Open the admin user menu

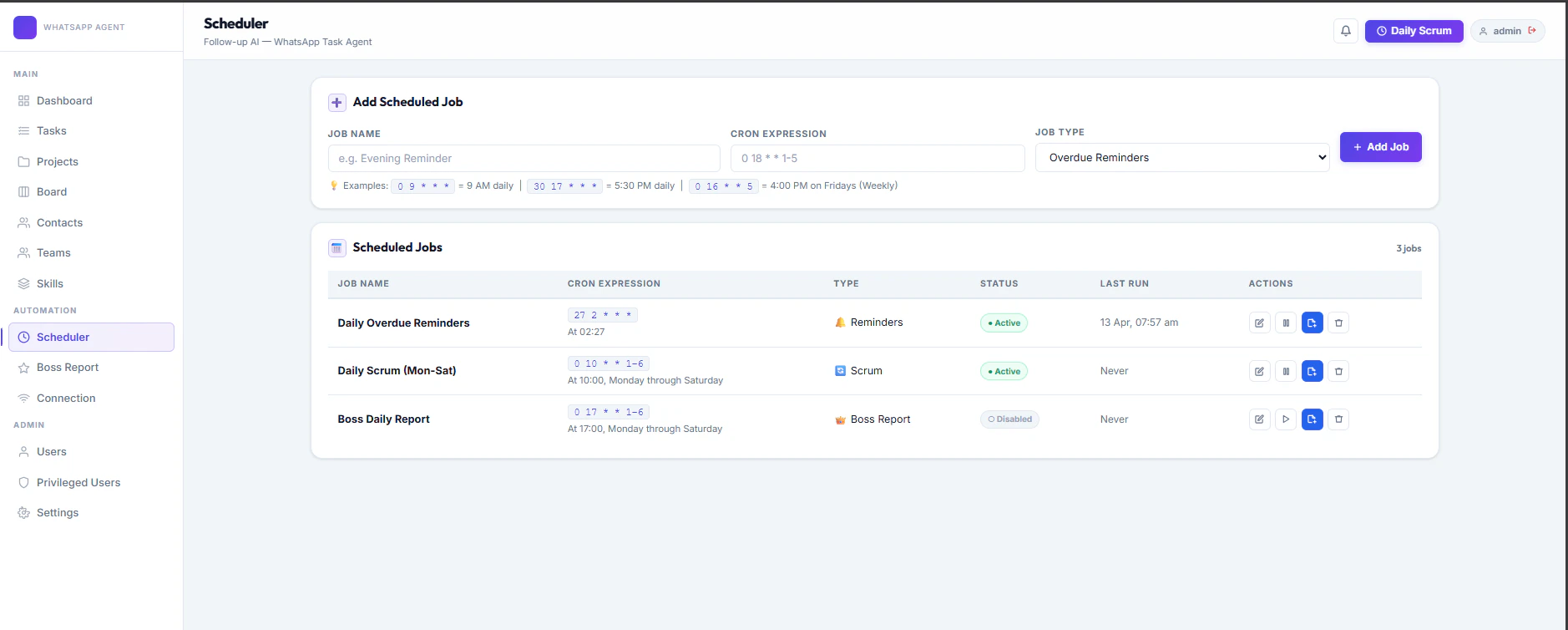(x=1507, y=31)
